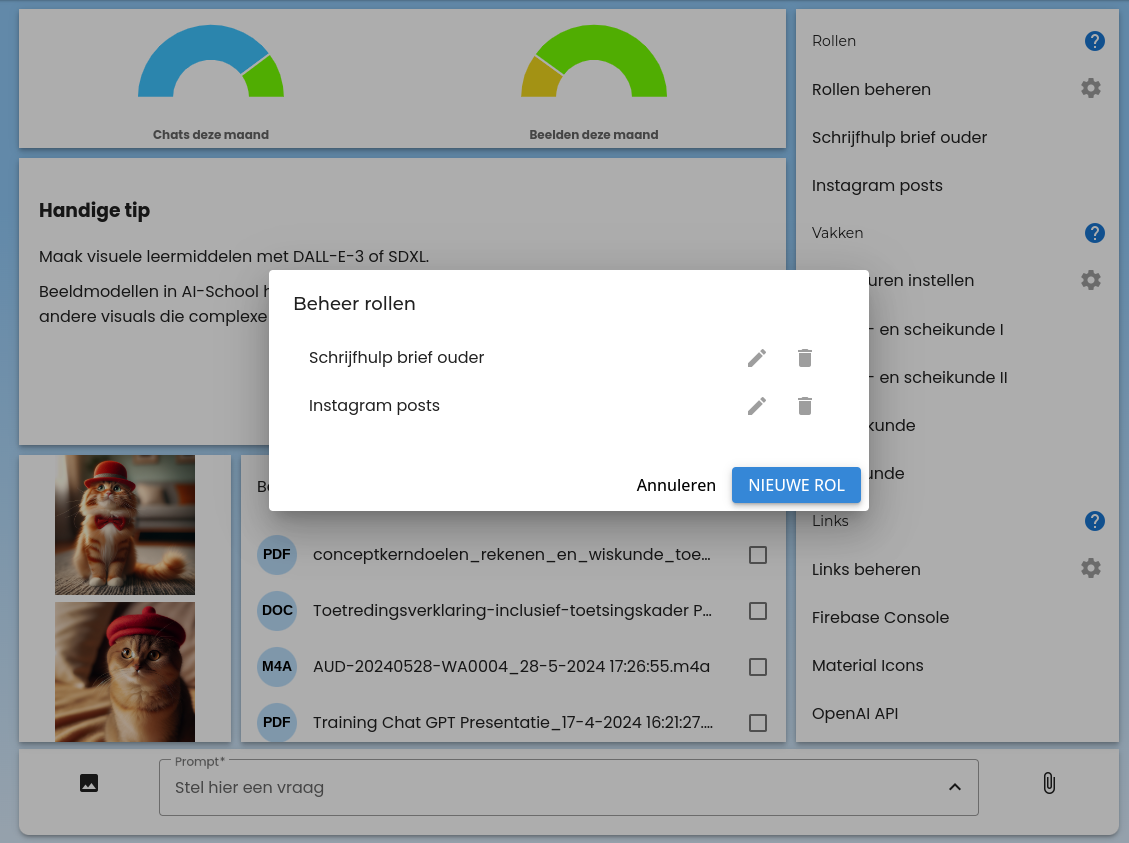Open the Material Icons link
The height and width of the screenshot is (843, 1129).
867,665
